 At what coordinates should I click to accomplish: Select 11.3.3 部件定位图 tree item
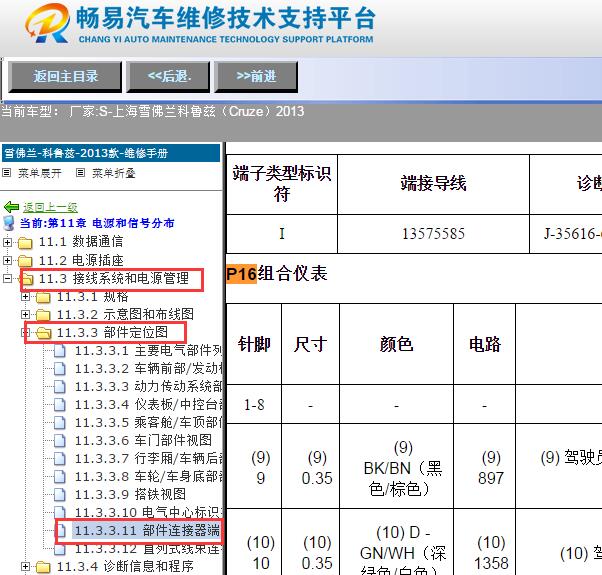tap(112, 332)
